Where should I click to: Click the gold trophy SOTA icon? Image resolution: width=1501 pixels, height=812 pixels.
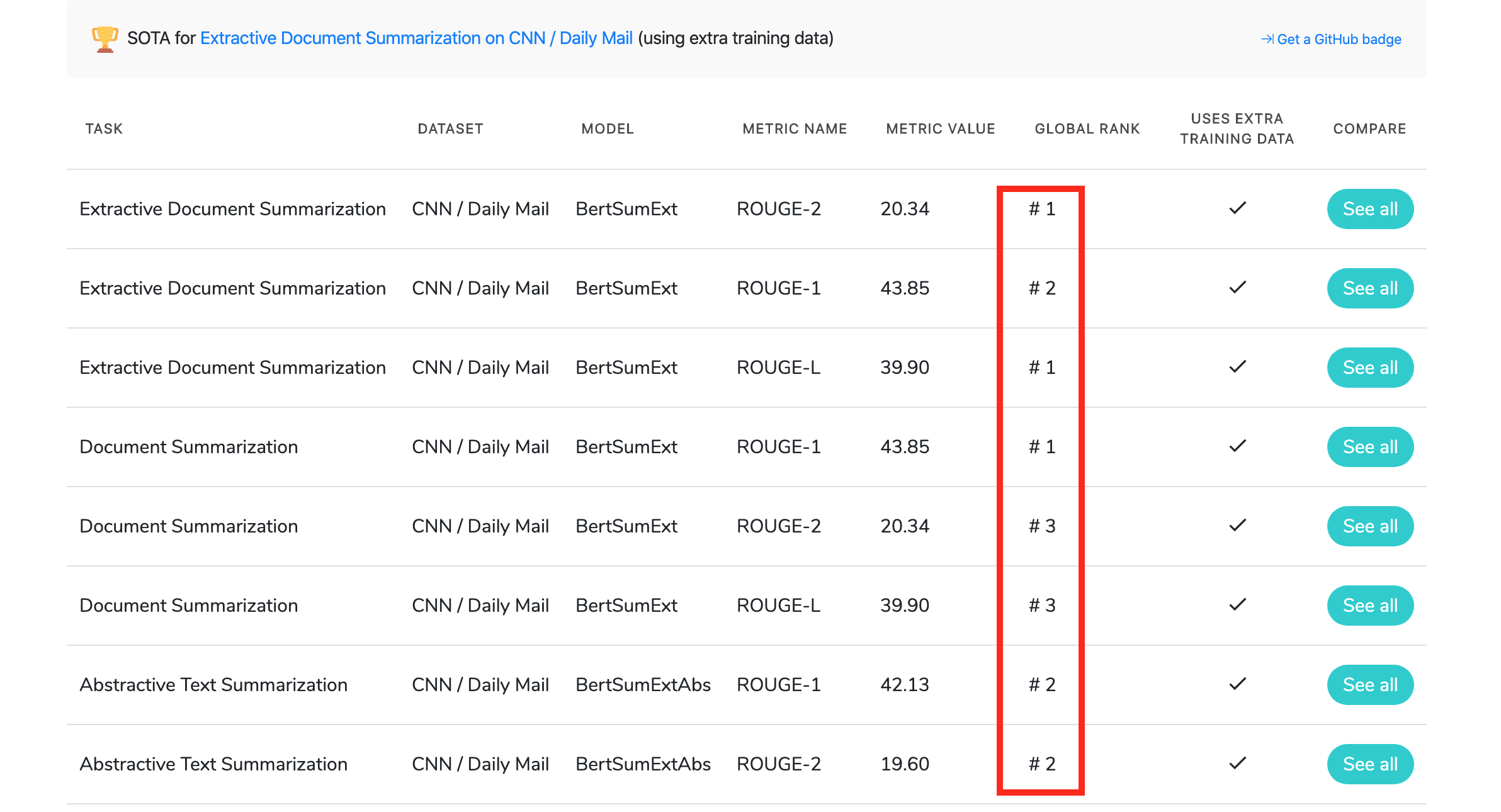(105, 39)
